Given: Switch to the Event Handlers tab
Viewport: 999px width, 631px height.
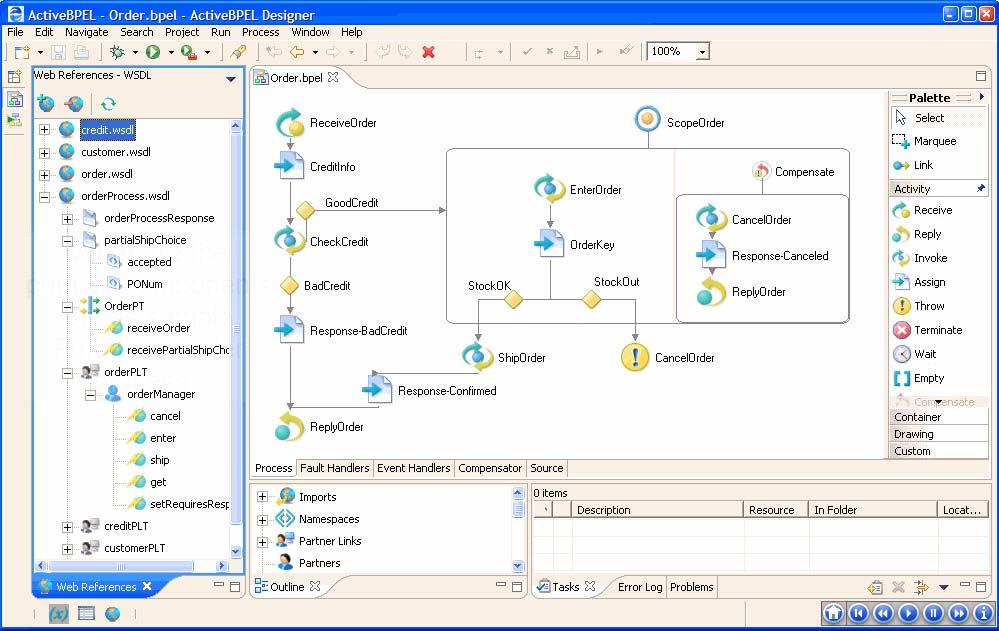Looking at the screenshot, I should pos(413,468).
